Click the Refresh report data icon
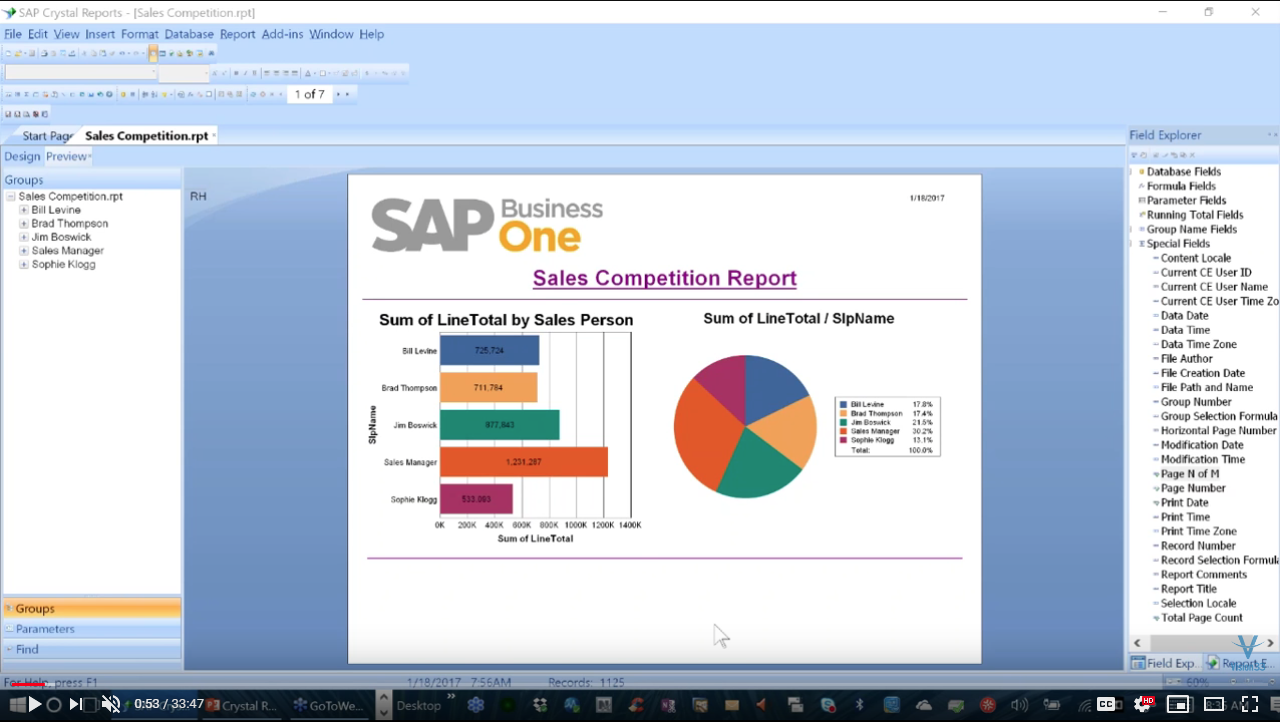Screen dimensions: 1280x722 coord(253,94)
